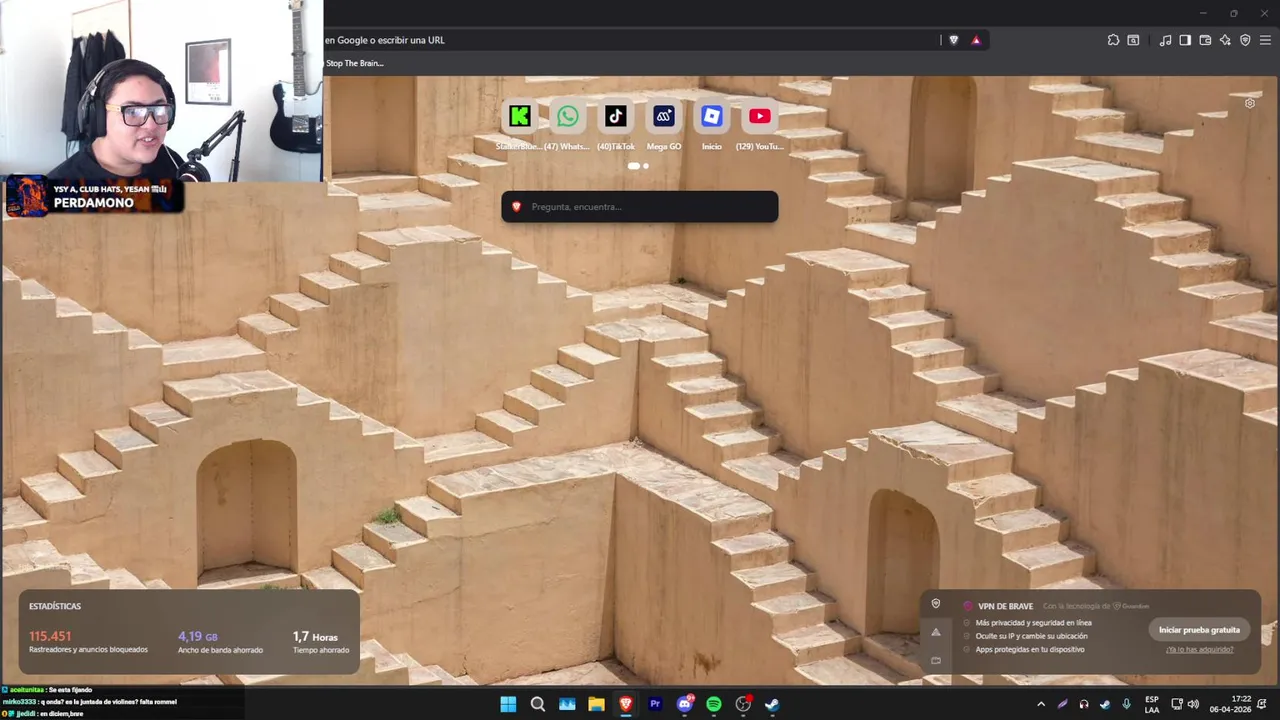The image size is (1280, 720).
Task: Open the media control music note icon
Action: point(1165,40)
